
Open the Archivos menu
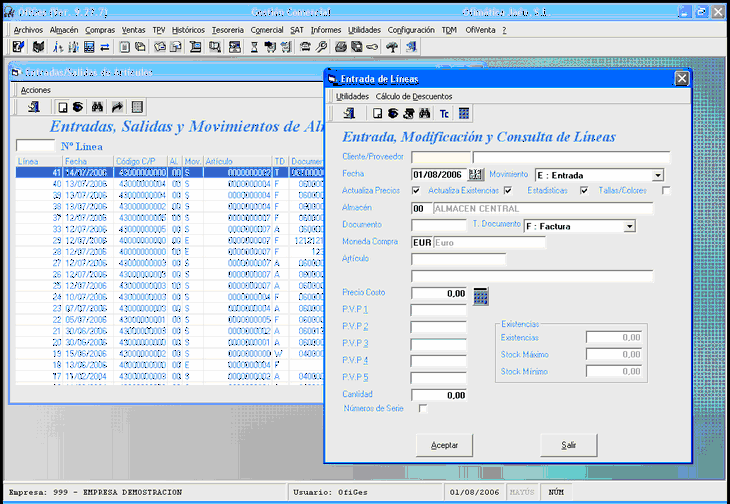tap(28, 30)
